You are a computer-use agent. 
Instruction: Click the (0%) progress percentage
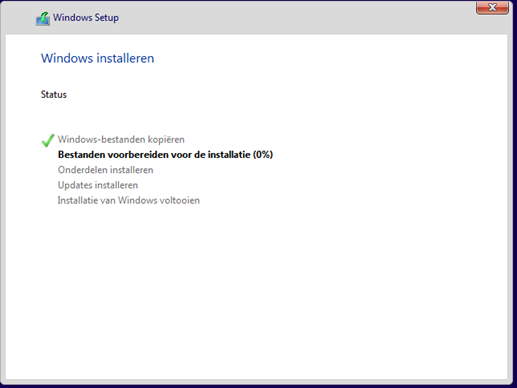pos(263,155)
